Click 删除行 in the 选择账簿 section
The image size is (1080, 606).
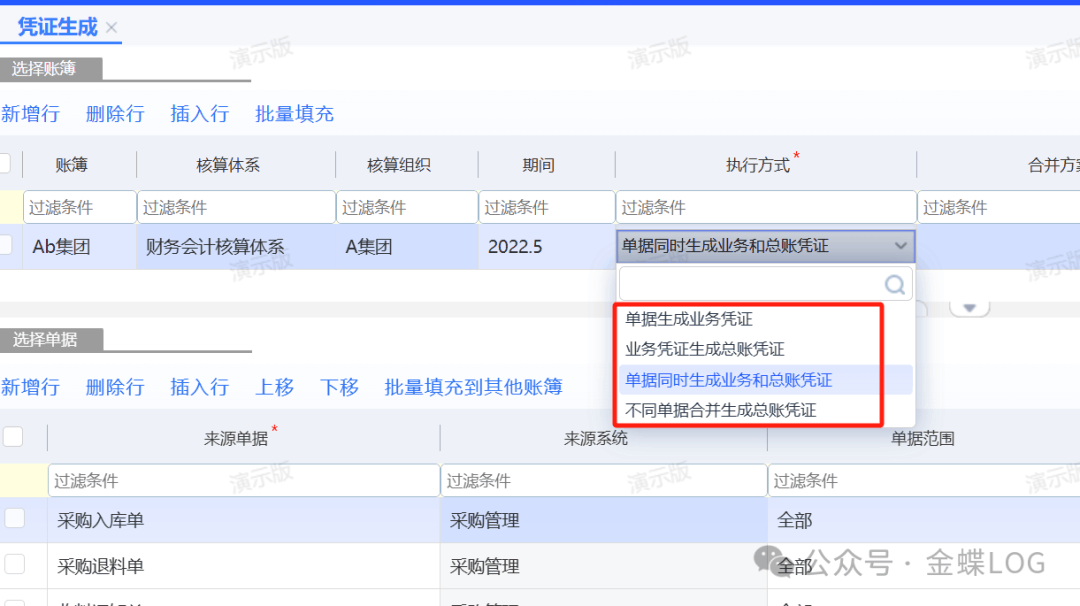115,114
